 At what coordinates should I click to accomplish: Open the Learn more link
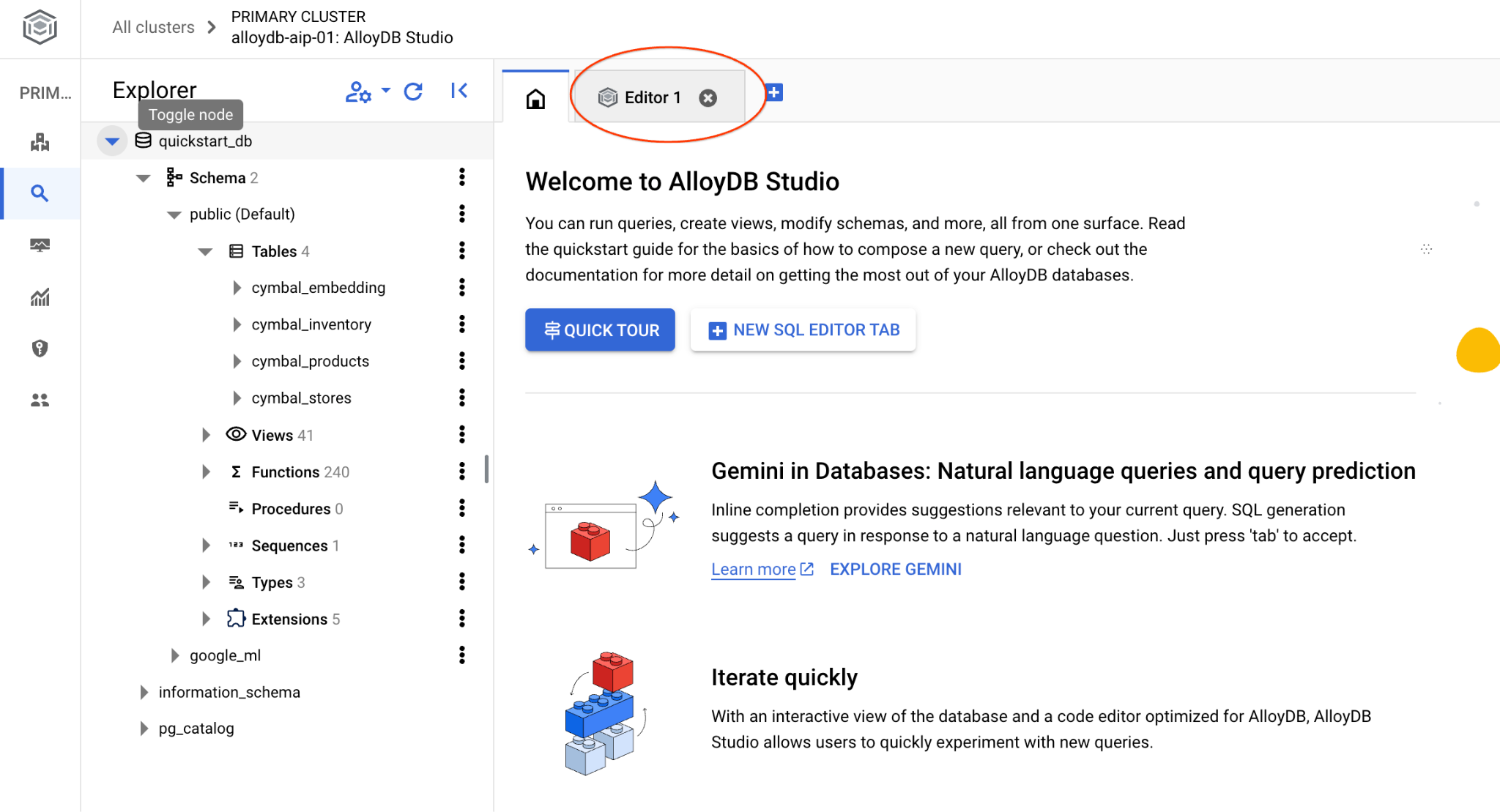pyautogui.click(x=754, y=570)
